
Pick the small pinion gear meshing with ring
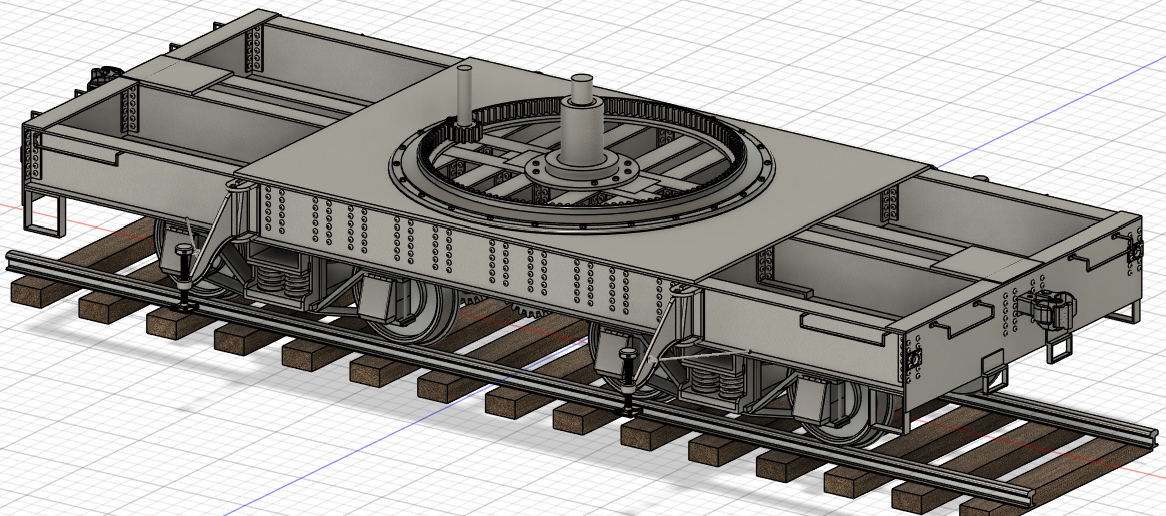(x=466, y=132)
